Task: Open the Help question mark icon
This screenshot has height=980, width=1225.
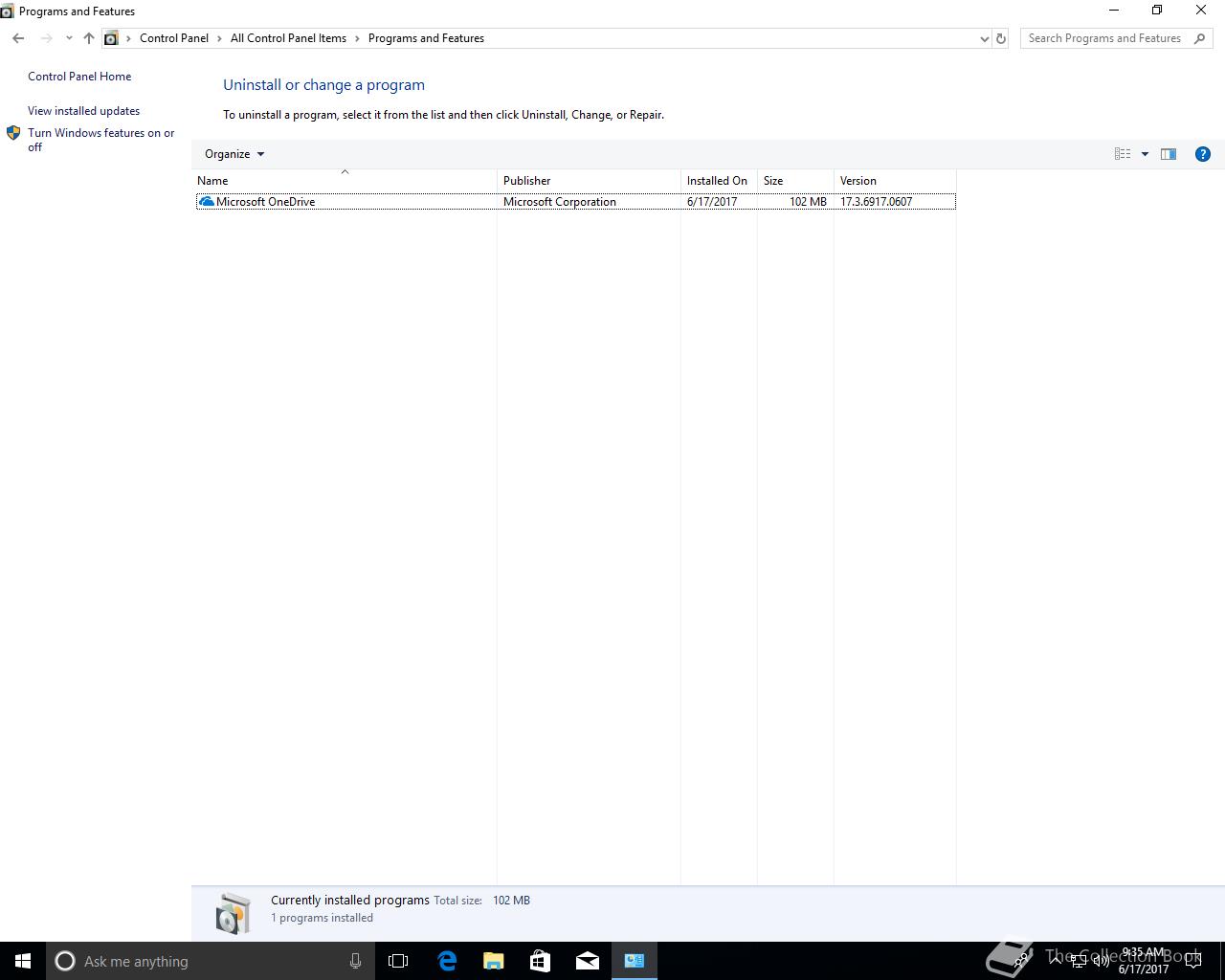Action: coord(1203,154)
